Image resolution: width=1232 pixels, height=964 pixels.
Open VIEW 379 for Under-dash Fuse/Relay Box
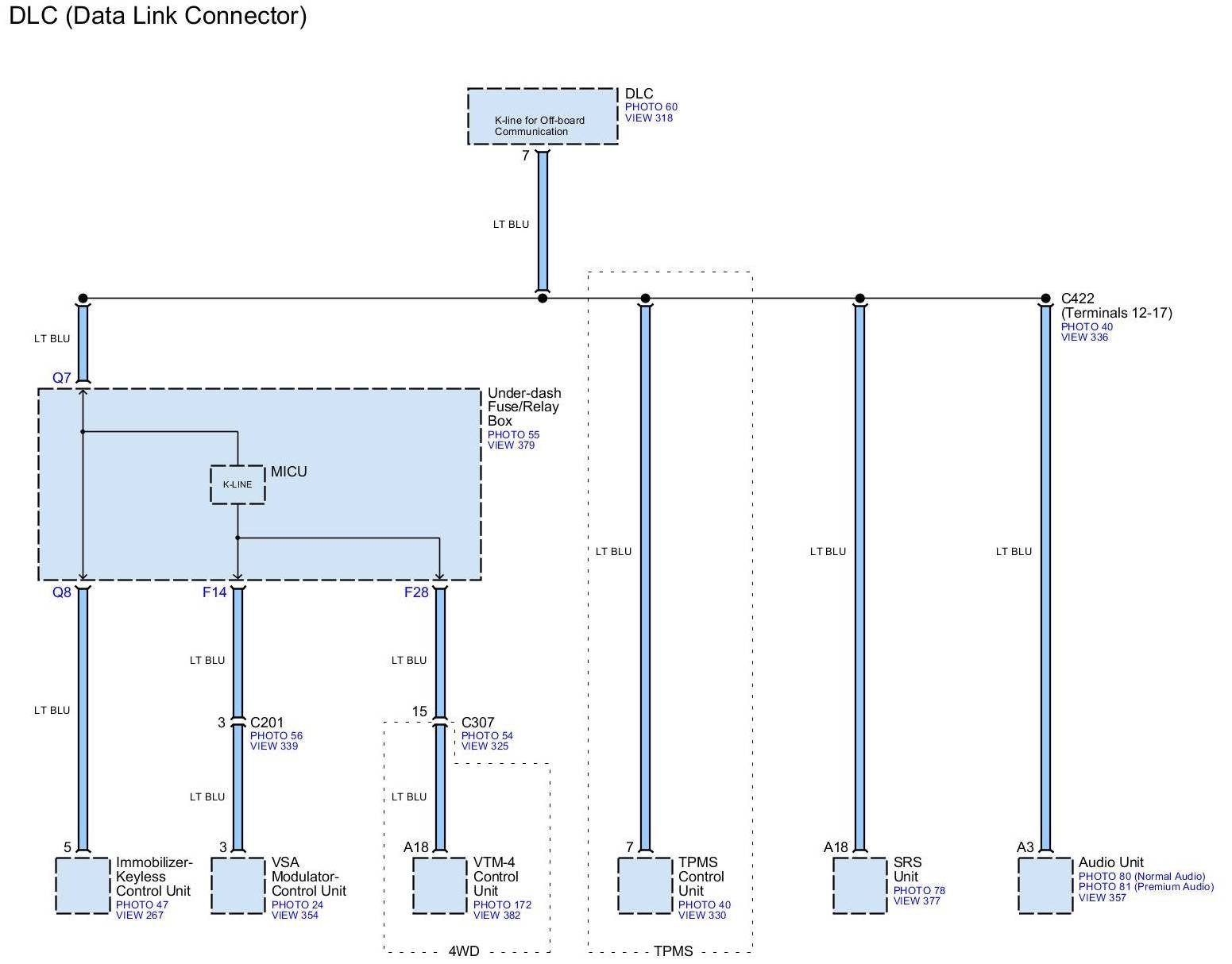pos(511,445)
